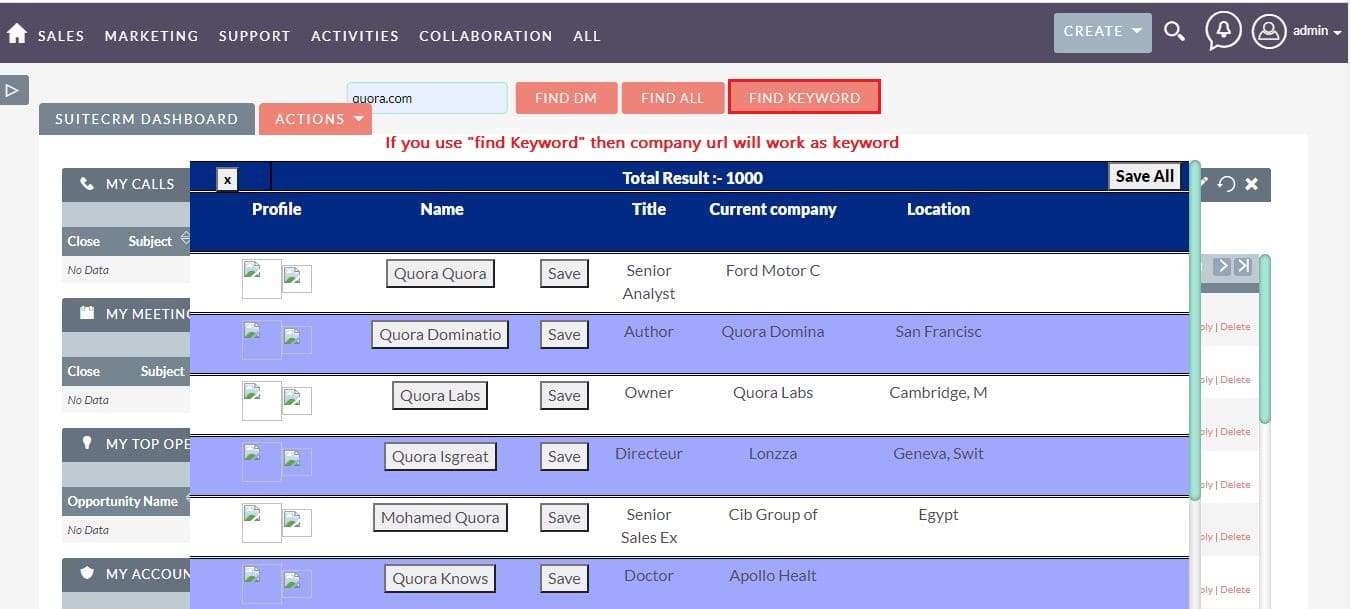Image resolution: width=1350 pixels, height=609 pixels.
Task: Click the FIND DM button
Action: [x=566, y=97]
